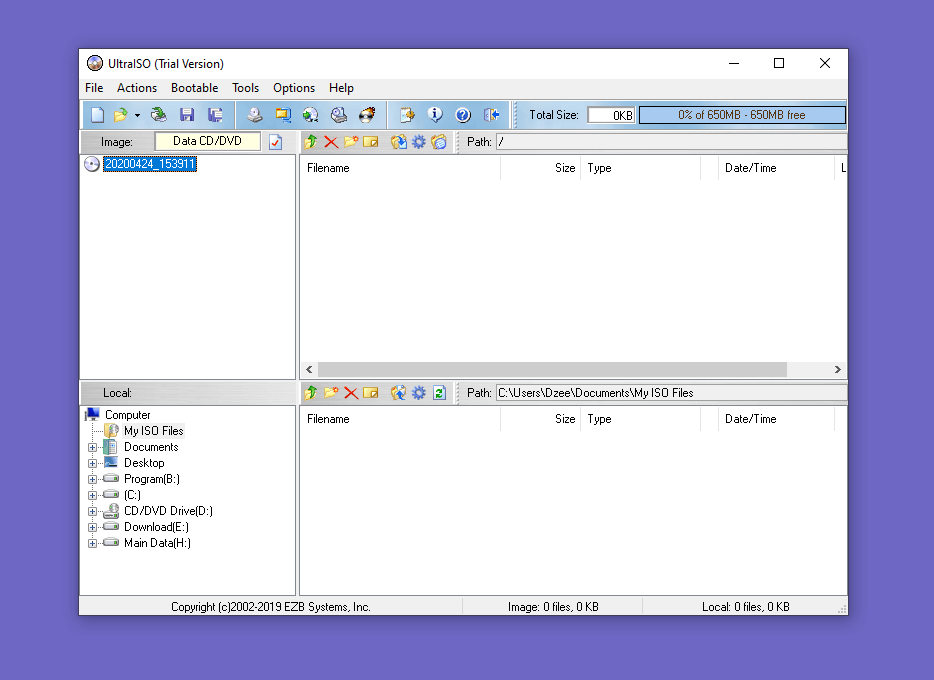934x680 pixels.
Task: Expand the Desktop tree node
Action: tap(92, 463)
